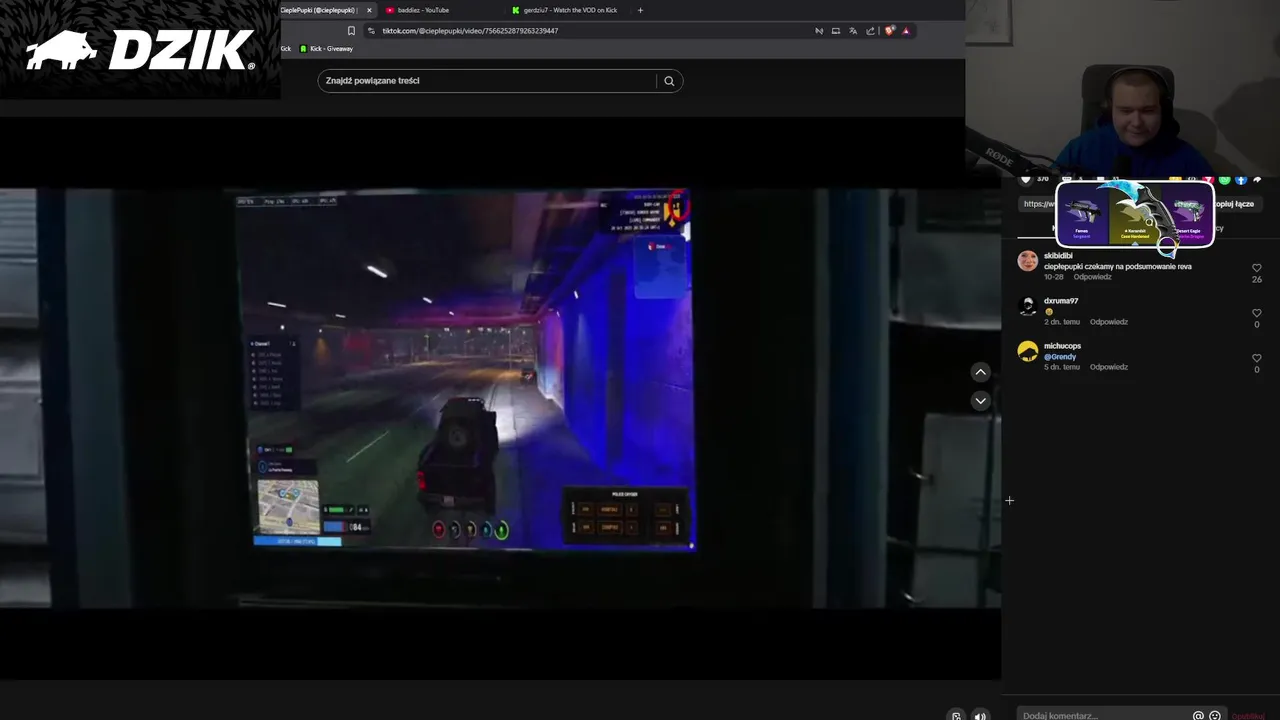Click the TikTok video player
1280x720 pixels.
pos(500,398)
